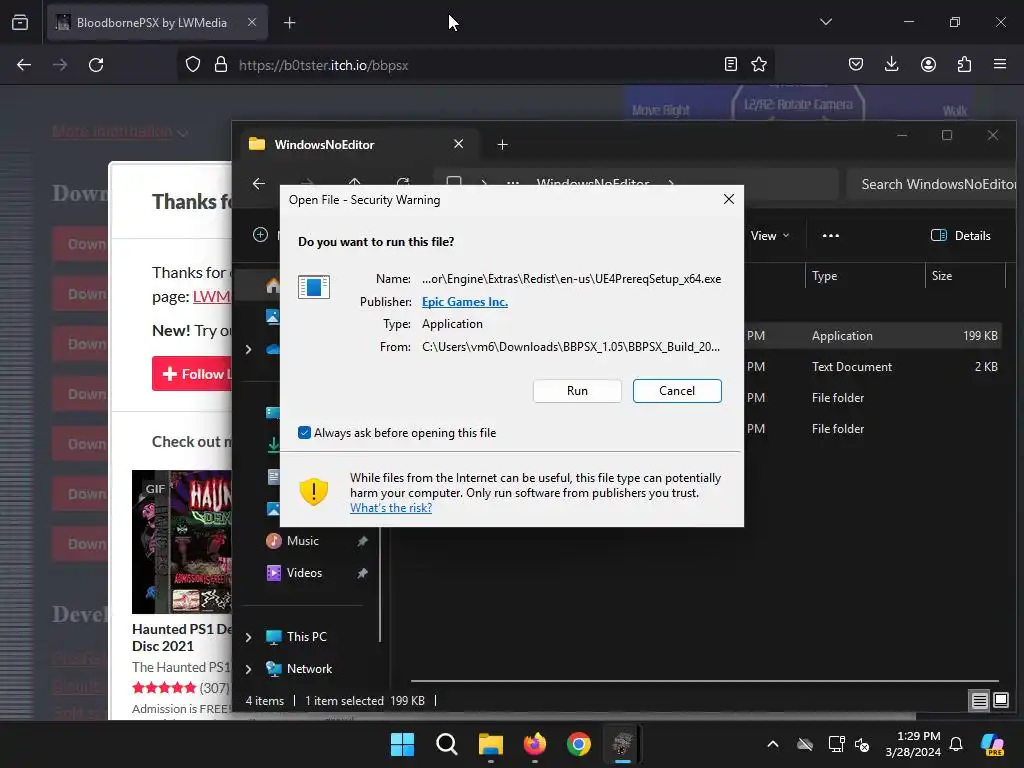Open the Pocket save icon
The height and width of the screenshot is (768, 1024).
(x=856, y=64)
